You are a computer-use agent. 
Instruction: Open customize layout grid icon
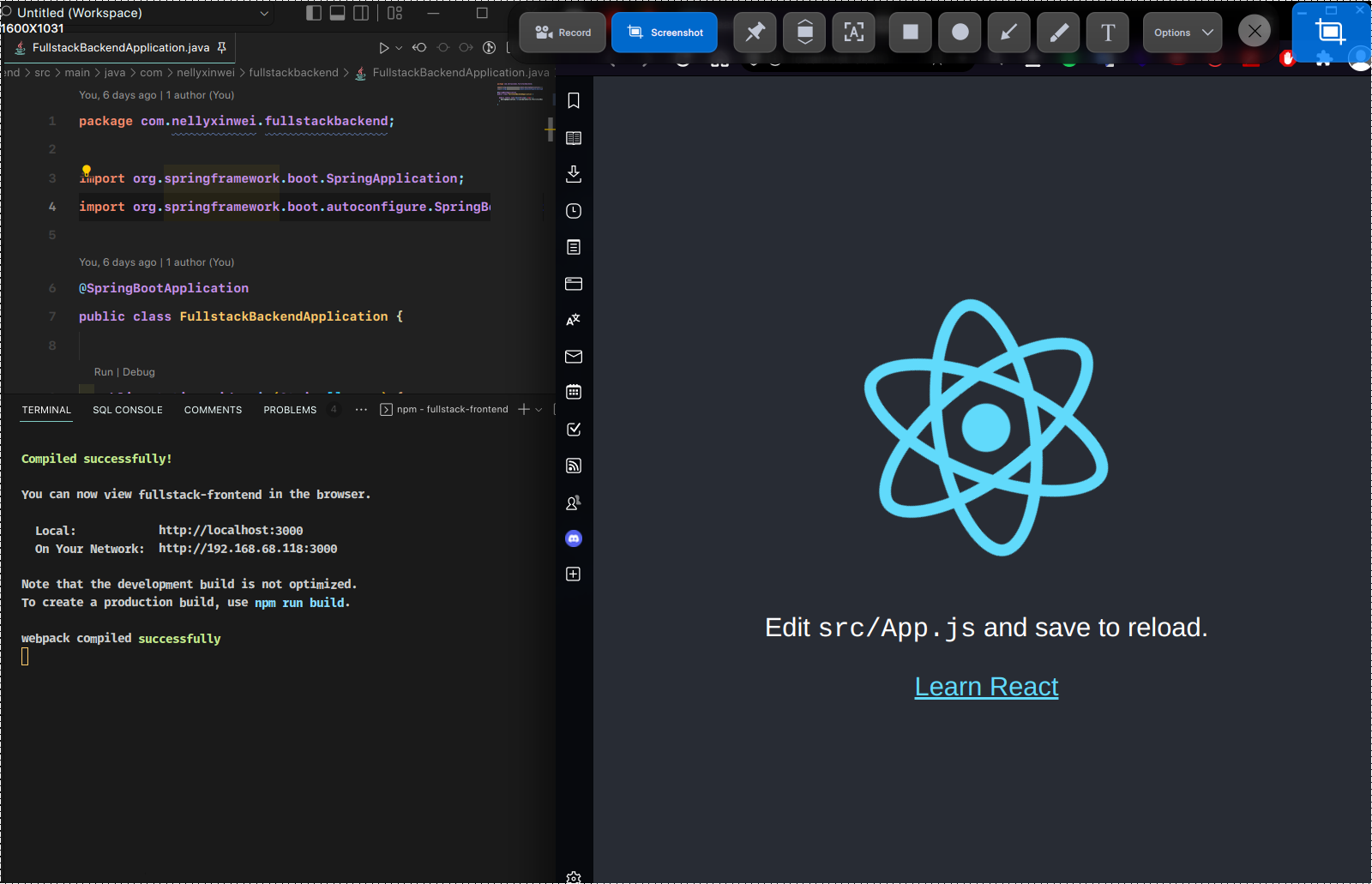pyautogui.click(x=394, y=13)
